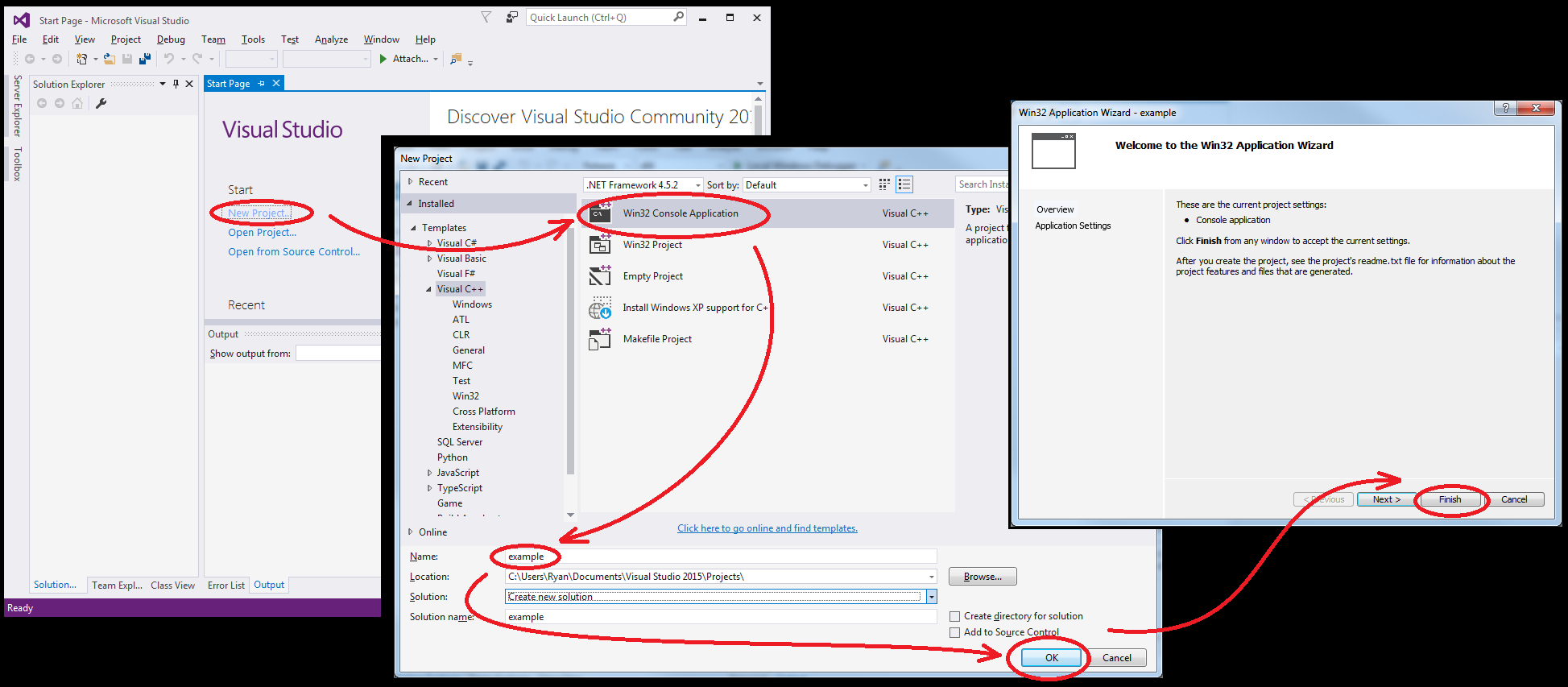Open the Analyze menu
The image size is (1568, 687).
tap(331, 39)
